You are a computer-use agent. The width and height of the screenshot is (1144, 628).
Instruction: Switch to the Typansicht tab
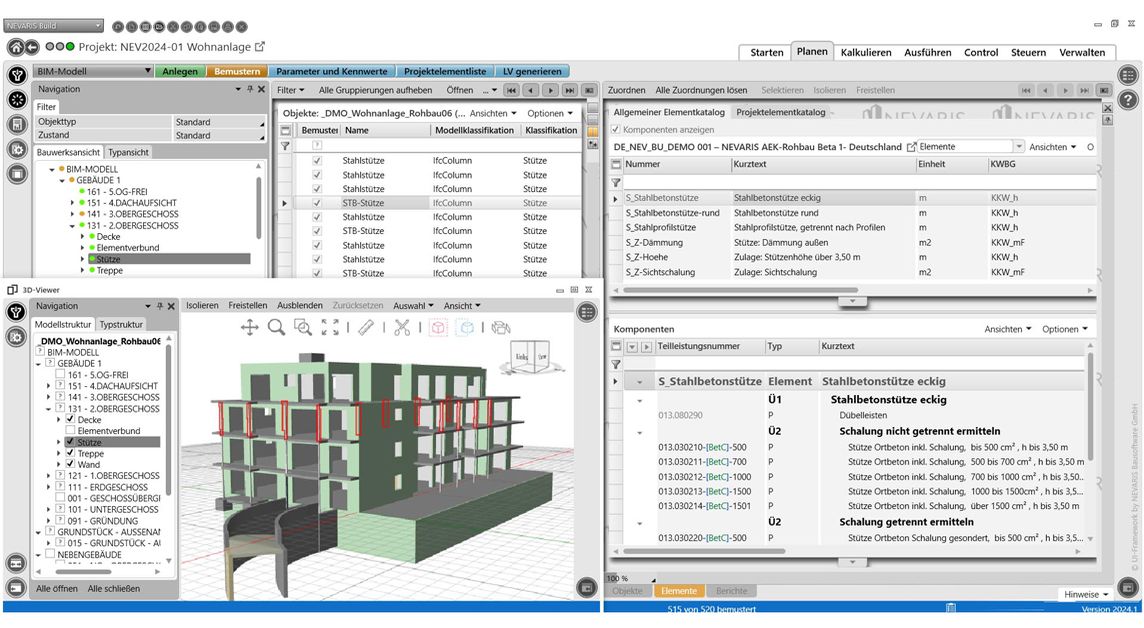tap(128, 152)
